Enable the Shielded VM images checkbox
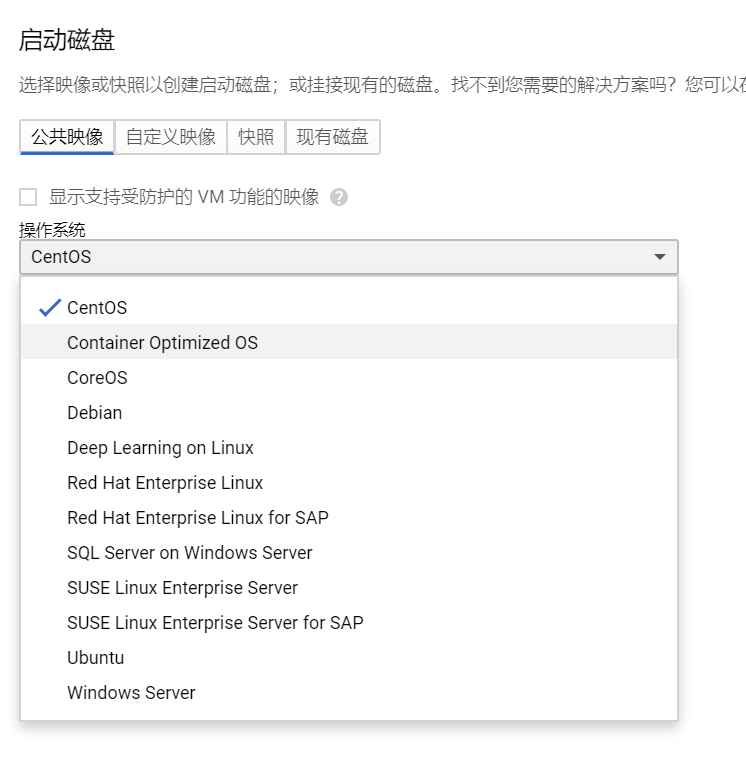746x762 pixels. pos(28,197)
